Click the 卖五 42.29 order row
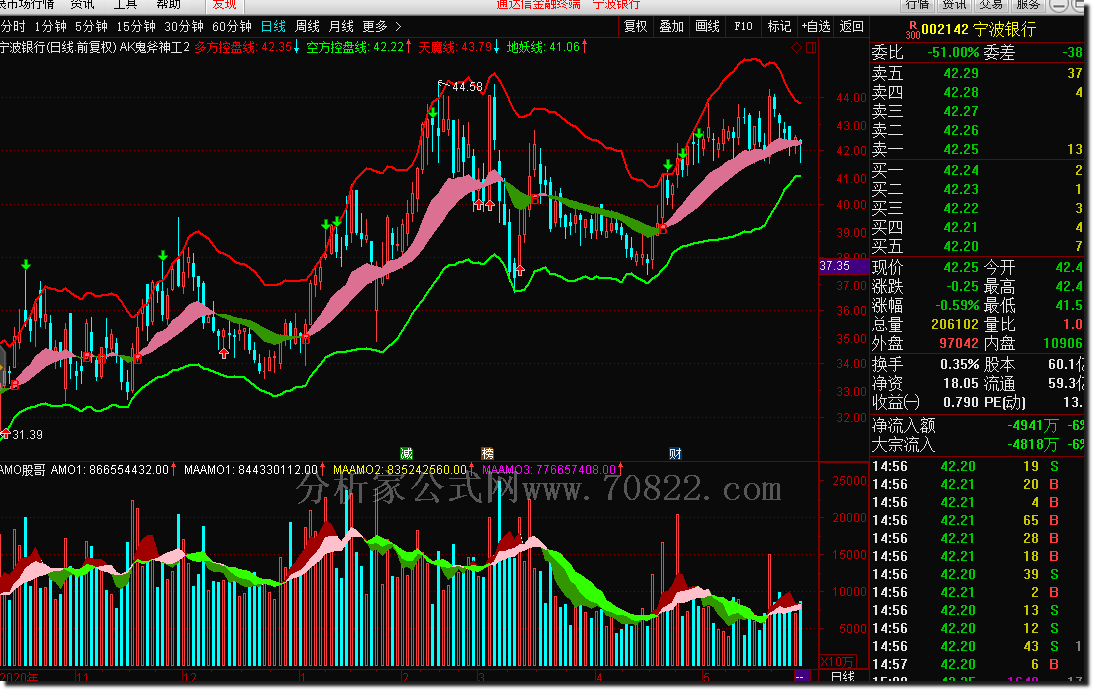 (977, 73)
